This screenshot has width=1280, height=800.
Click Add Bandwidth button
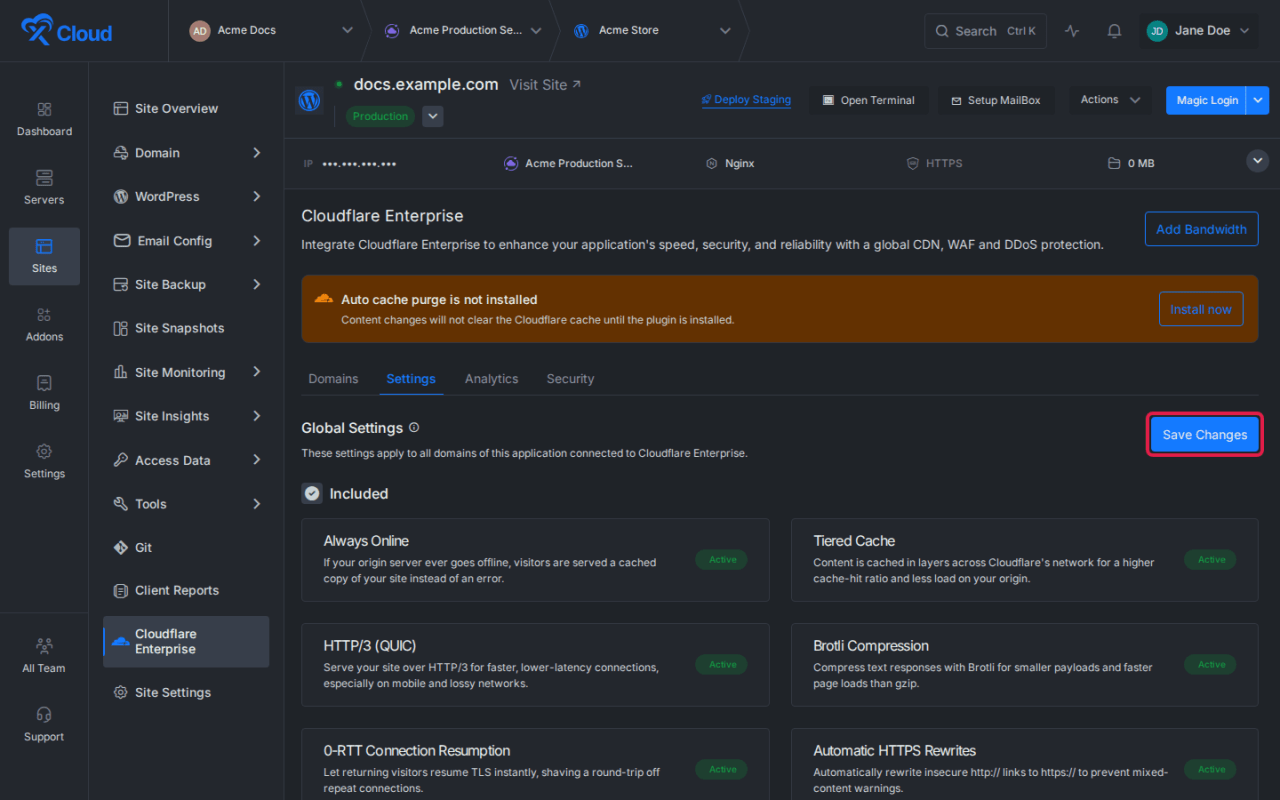tap(1201, 229)
